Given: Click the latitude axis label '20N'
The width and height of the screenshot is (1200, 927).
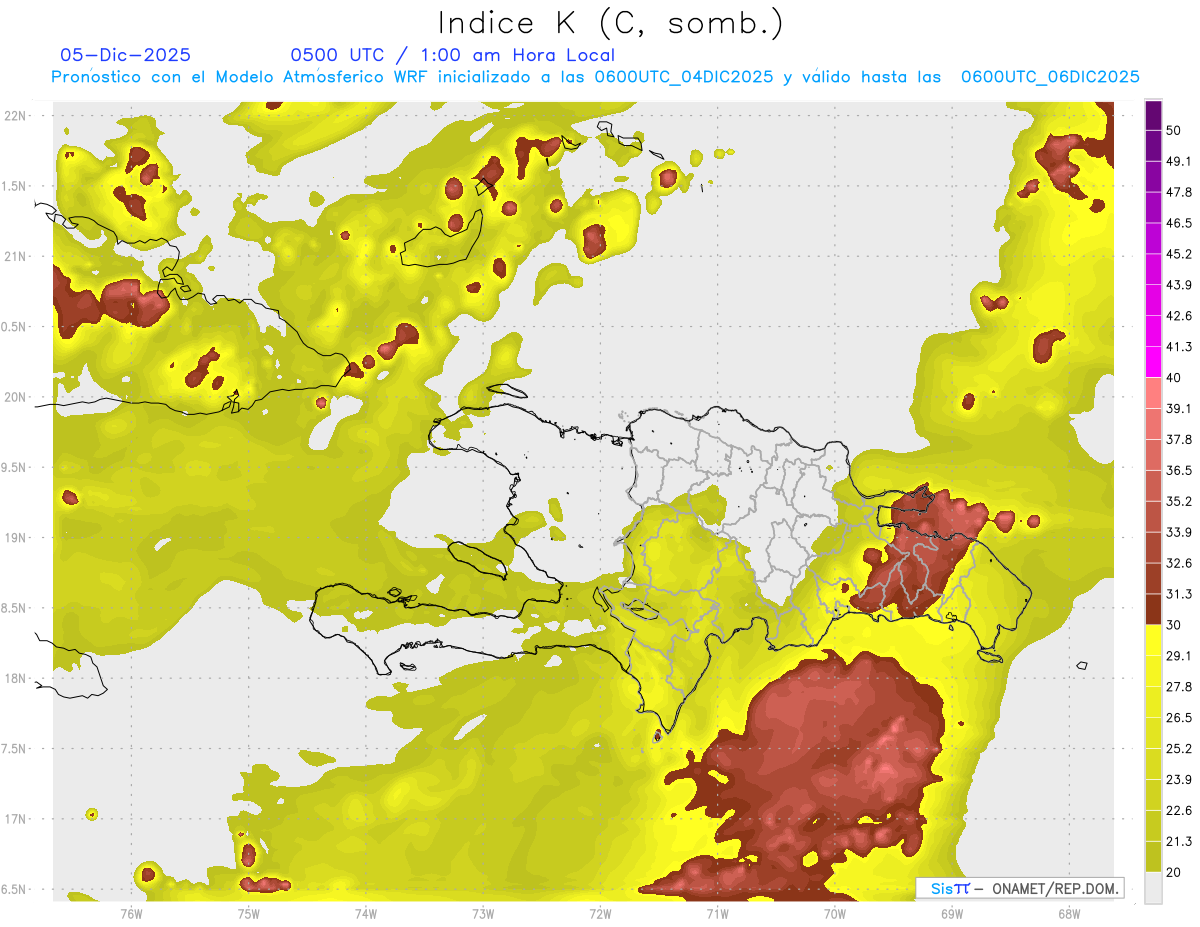Looking at the screenshot, I should (15, 397).
